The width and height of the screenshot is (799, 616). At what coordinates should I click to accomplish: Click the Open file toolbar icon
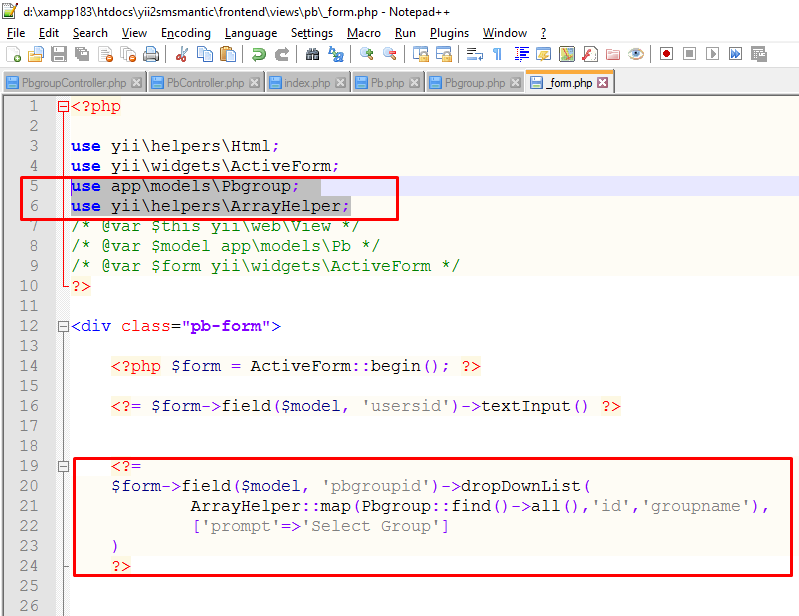pyautogui.click(x=36, y=54)
